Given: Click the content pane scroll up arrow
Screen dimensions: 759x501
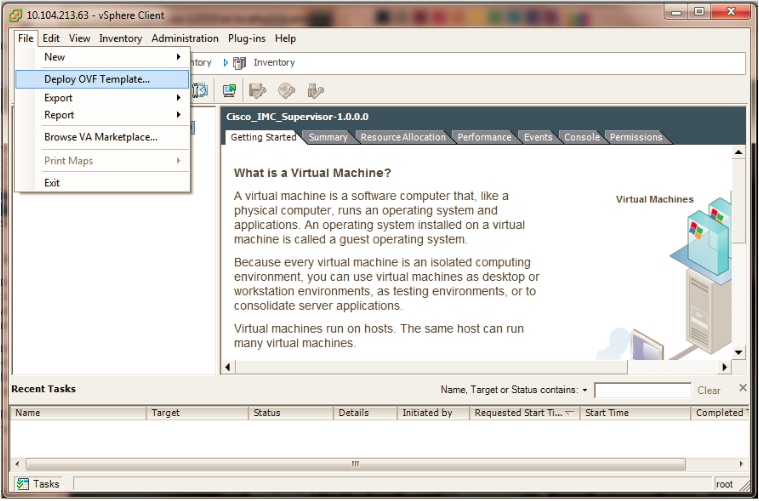Looking at the screenshot, I should coord(738,152).
